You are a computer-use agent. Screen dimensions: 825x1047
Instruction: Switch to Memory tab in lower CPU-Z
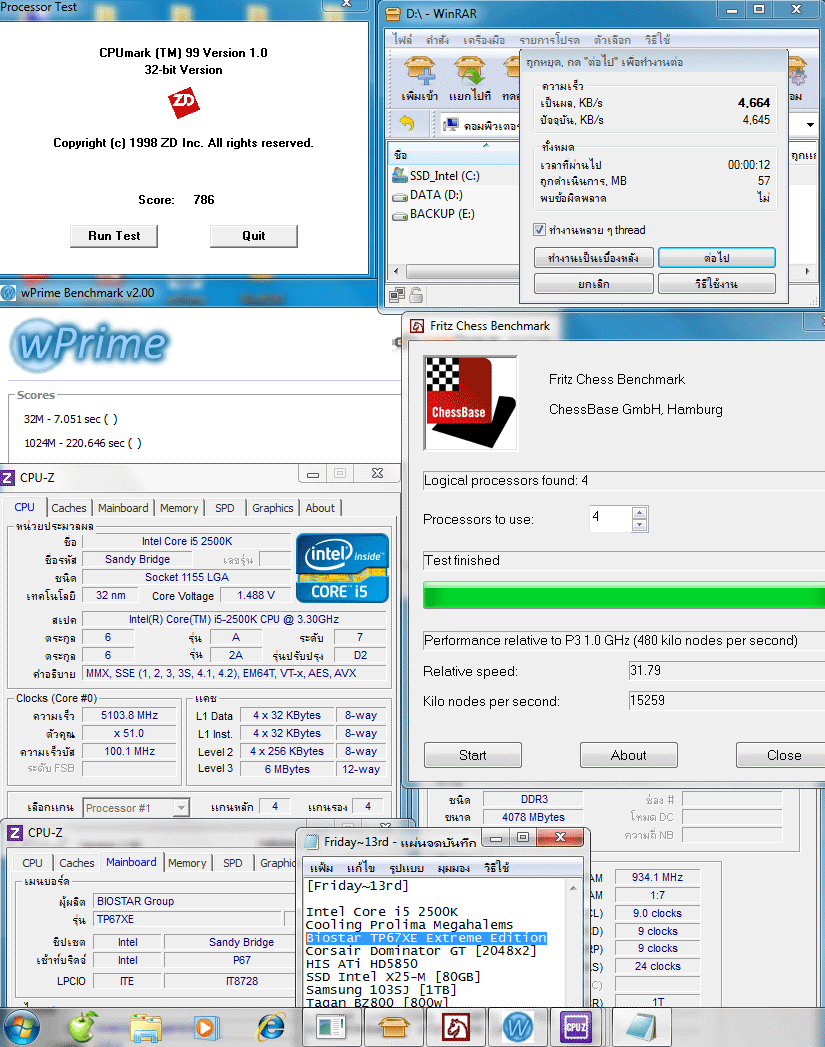pos(187,863)
